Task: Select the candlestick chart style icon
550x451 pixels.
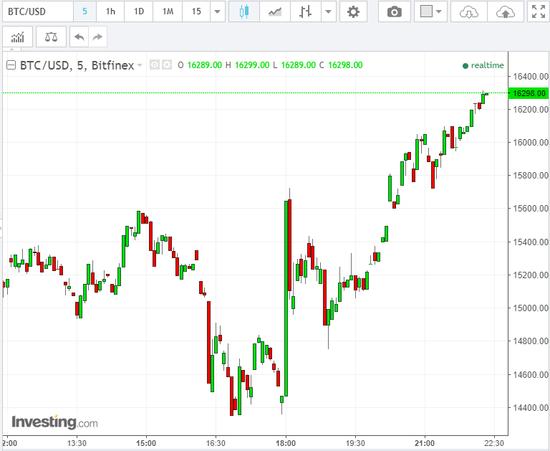Action: (244, 12)
